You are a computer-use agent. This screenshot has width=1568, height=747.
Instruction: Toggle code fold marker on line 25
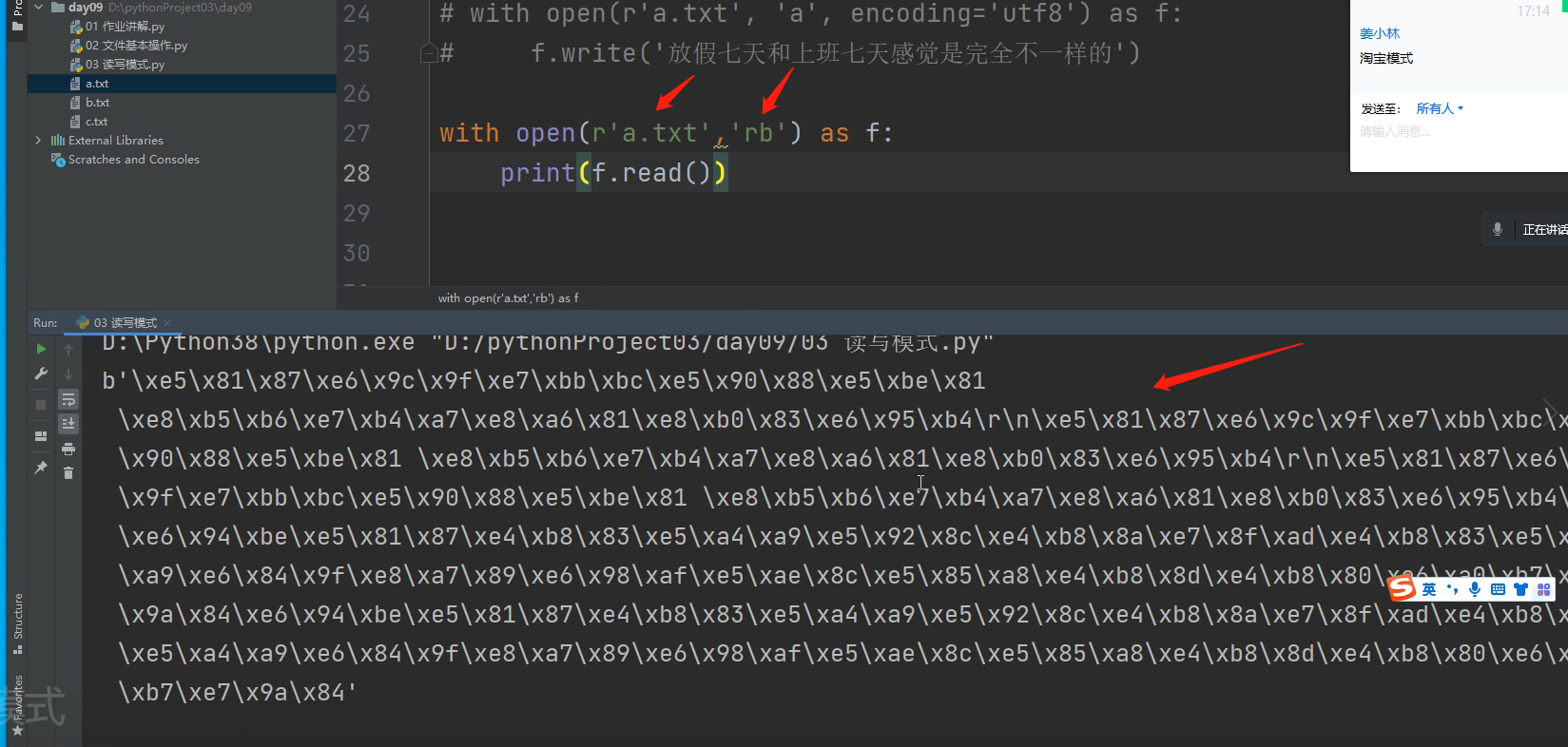(428, 53)
